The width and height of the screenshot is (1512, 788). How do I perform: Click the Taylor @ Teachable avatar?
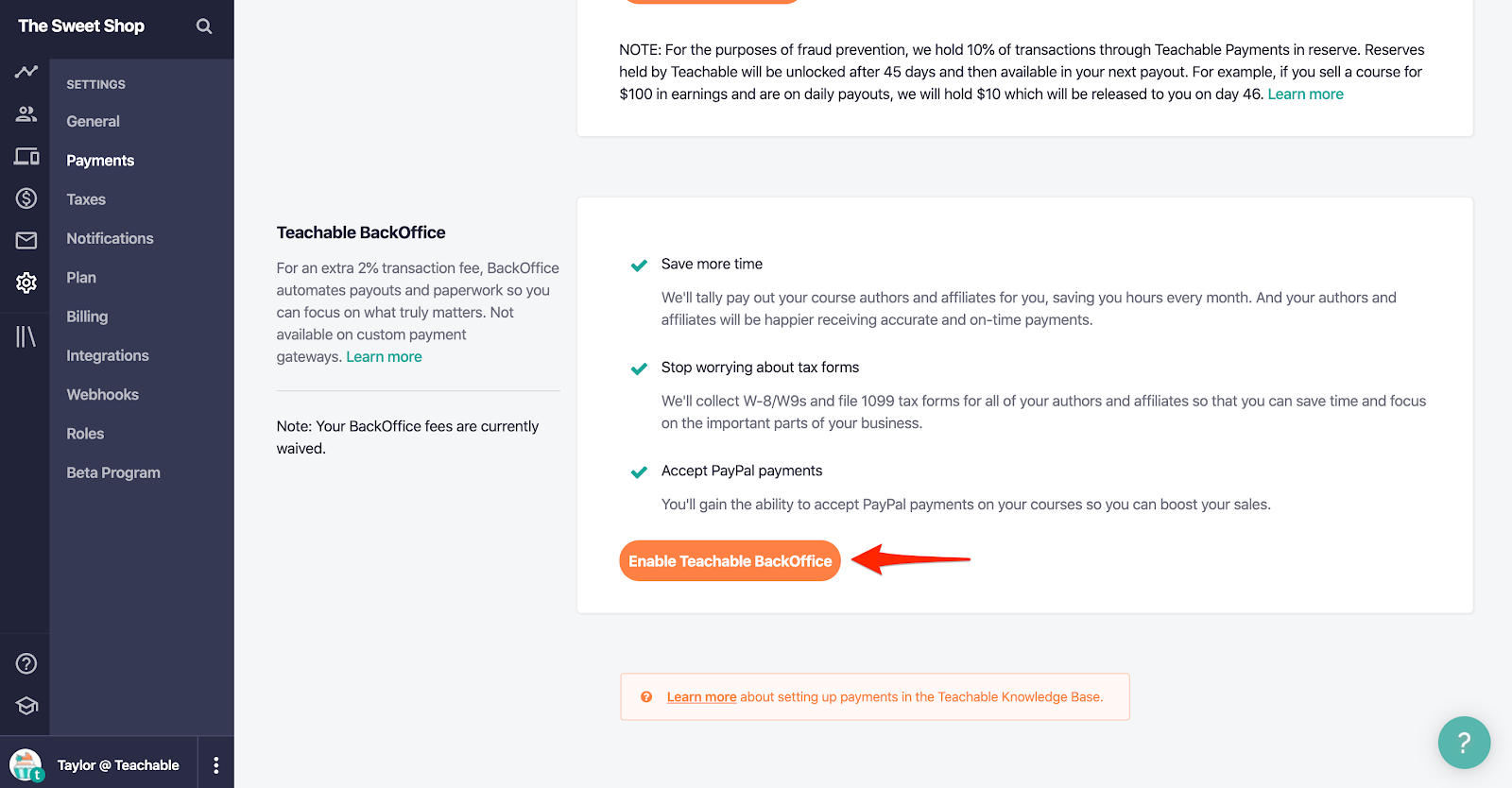[x=25, y=762]
